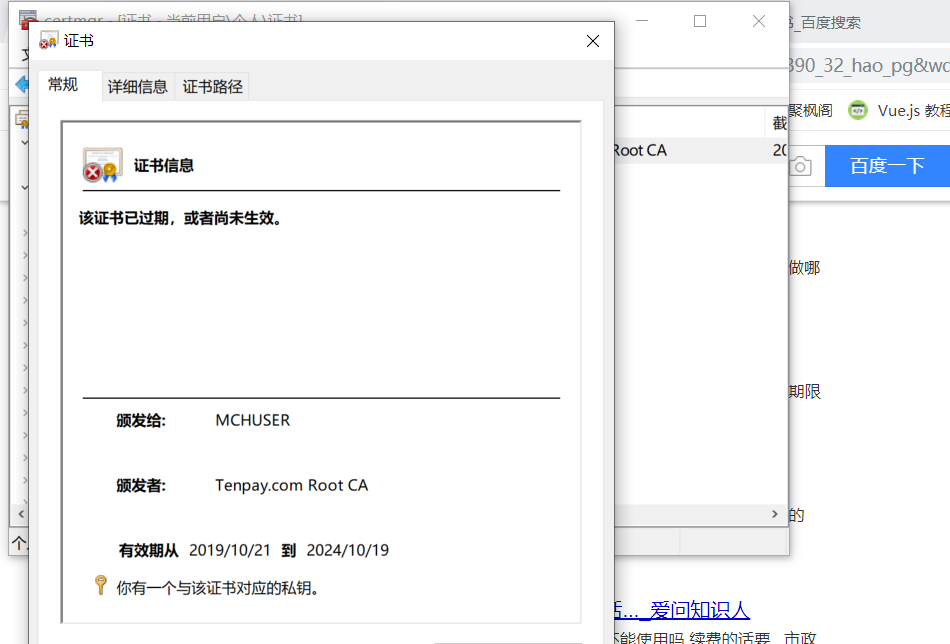This screenshot has width=950, height=644.
Task: Click the camera image-search icon in Baidu
Action: pyautogui.click(x=800, y=166)
